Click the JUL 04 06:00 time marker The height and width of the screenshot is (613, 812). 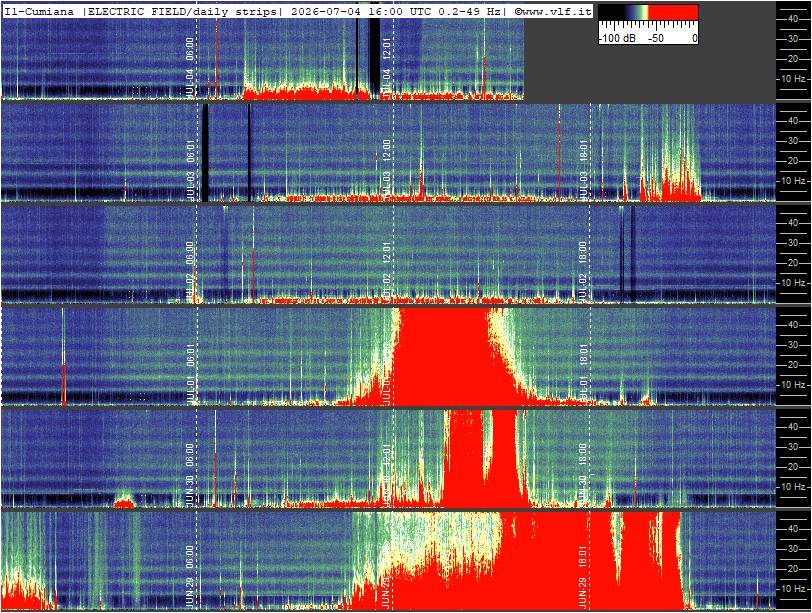190,65
